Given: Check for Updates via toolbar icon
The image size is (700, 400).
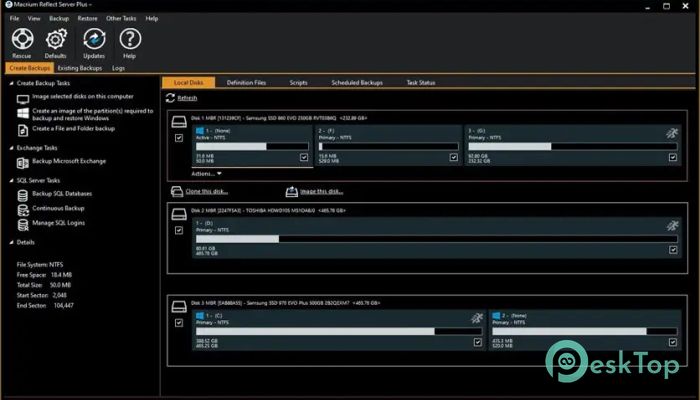Looking at the screenshot, I should coord(94,39).
